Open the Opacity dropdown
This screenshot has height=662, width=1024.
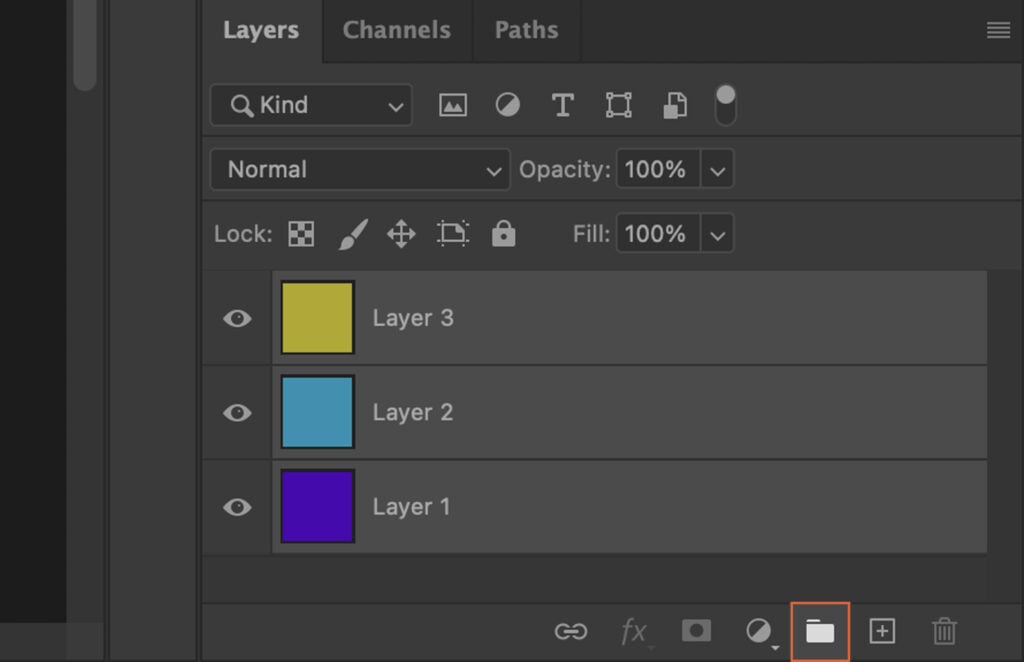718,169
